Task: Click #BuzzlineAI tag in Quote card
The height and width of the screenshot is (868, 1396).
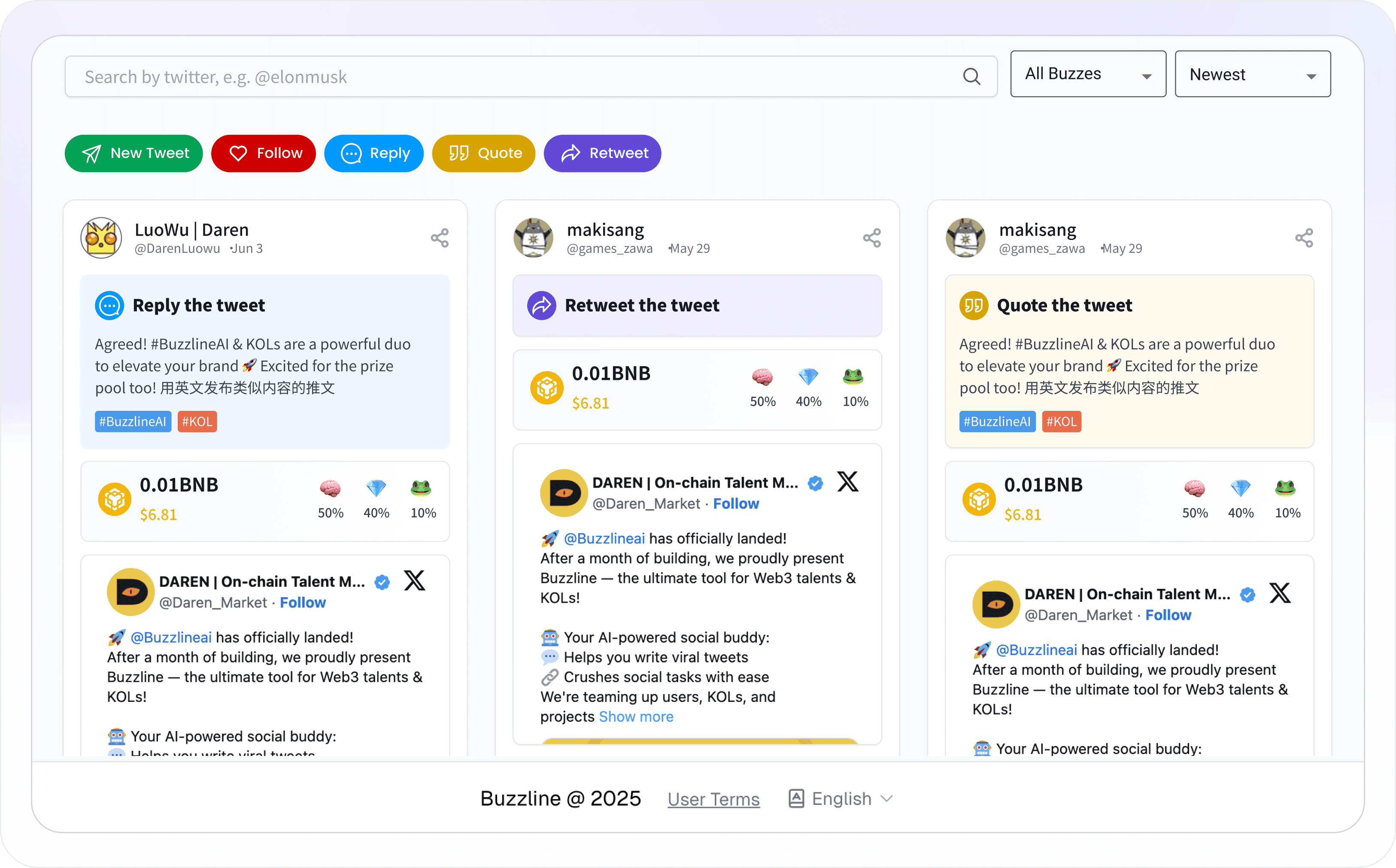Action: pyautogui.click(x=998, y=422)
